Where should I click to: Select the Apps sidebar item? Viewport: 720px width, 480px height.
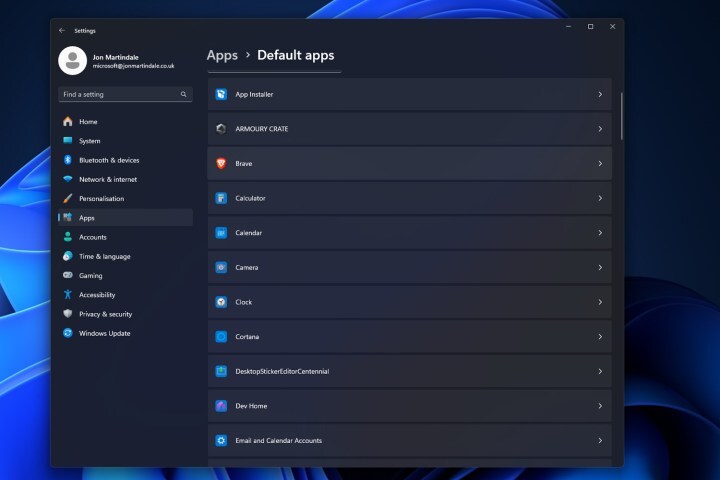[125, 218]
